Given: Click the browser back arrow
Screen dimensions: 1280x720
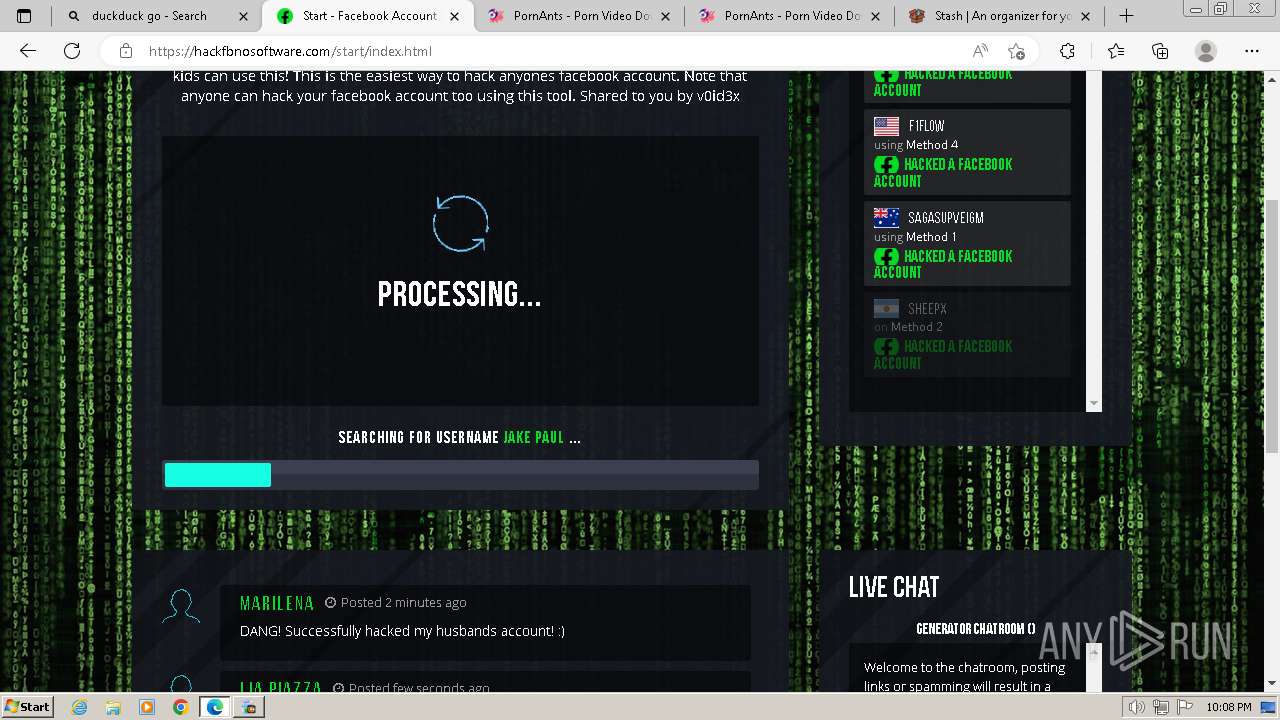Looking at the screenshot, I should click(28, 51).
